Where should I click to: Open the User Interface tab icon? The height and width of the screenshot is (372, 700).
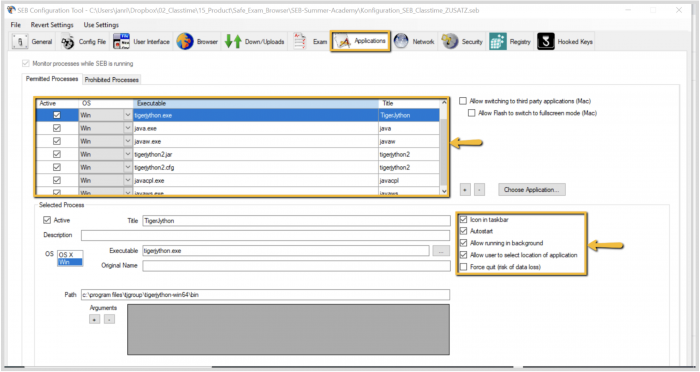click(x=121, y=42)
